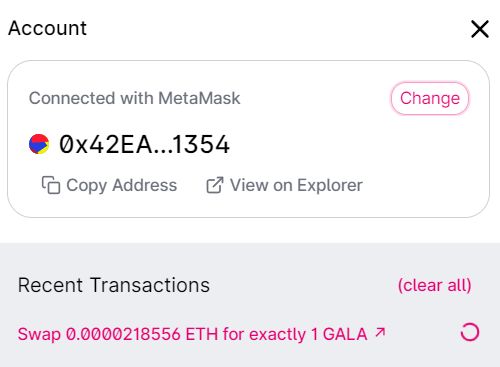Click the colorful wallet identicon avatar
This screenshot has height=367, width=500.
click(39, 144)
